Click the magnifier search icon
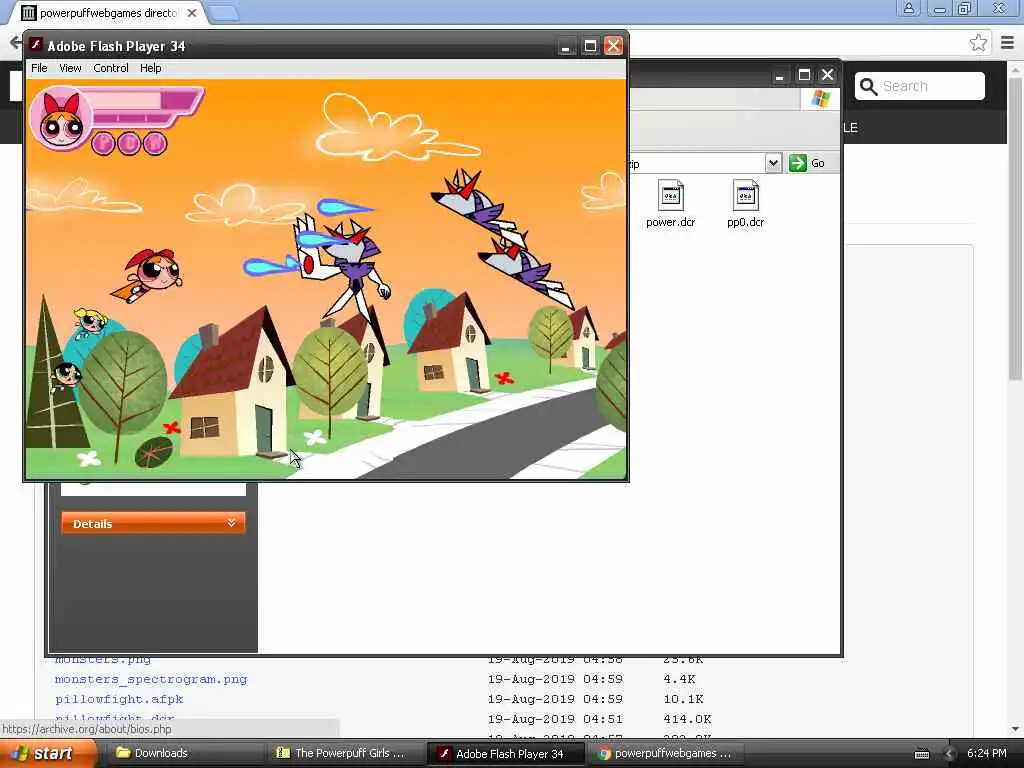 tap(868, 86)
